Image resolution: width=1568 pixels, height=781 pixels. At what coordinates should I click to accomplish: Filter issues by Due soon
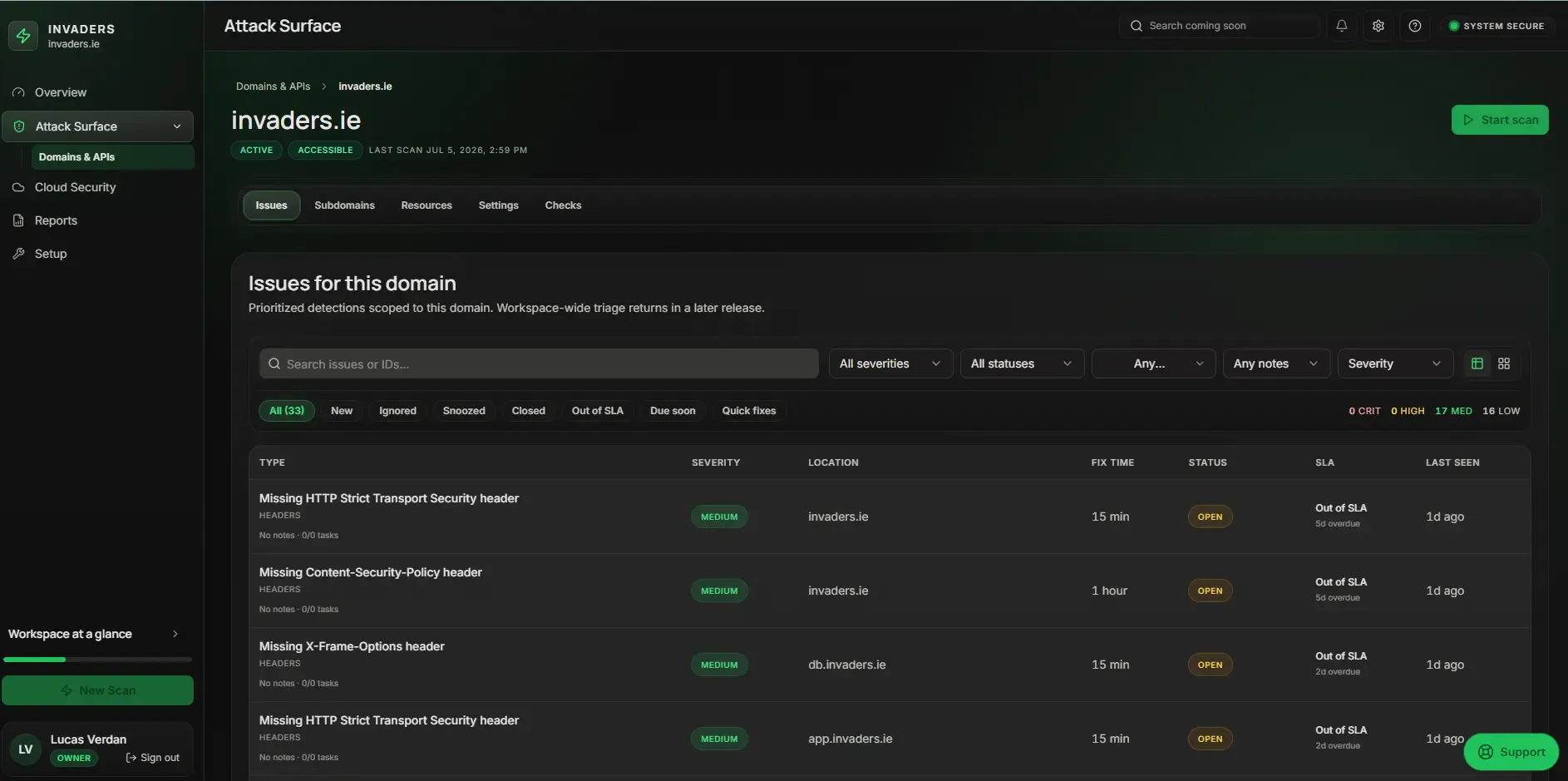[x=673, y=411]
